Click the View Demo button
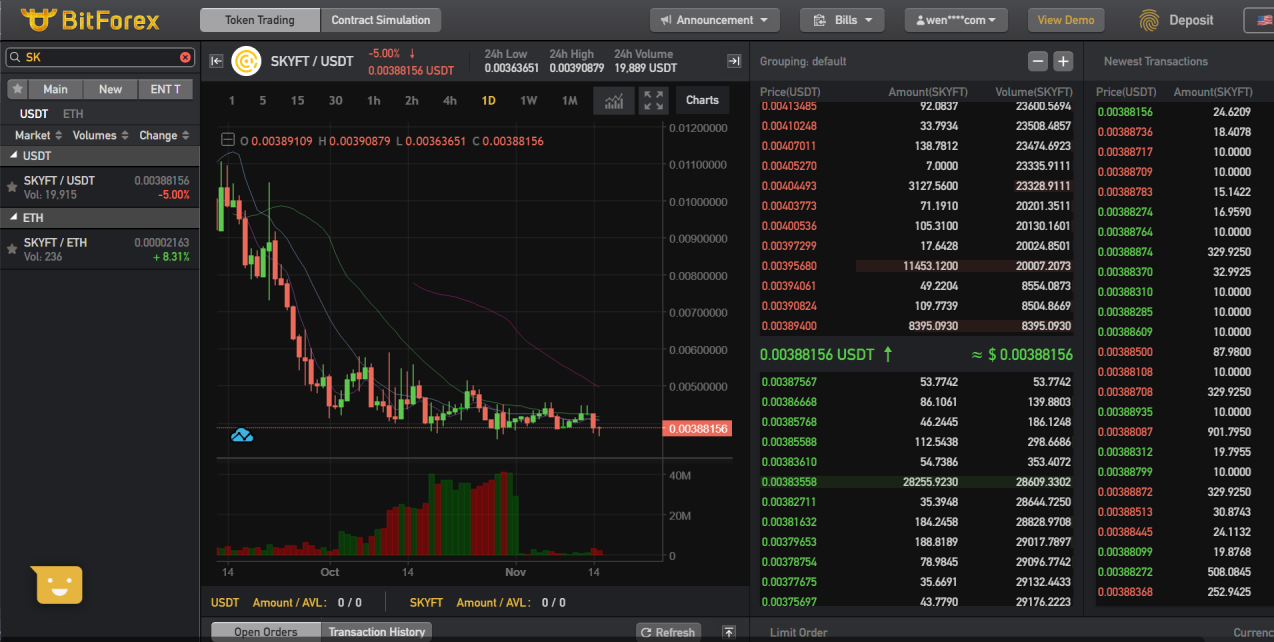This screenshot has width=1274, height=642. pyautogui.click(x=1066, y=20)
